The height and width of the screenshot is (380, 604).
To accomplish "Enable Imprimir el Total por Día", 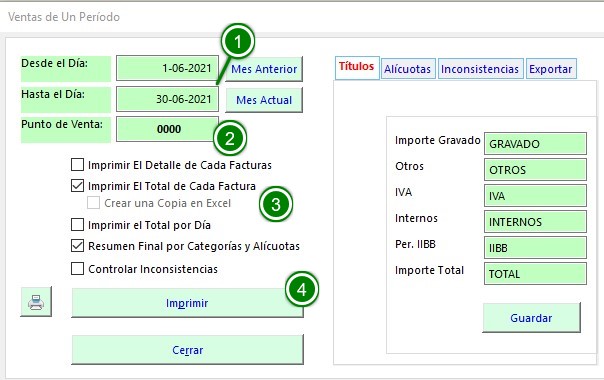I will pyautogui.click(x=77, y=225).
